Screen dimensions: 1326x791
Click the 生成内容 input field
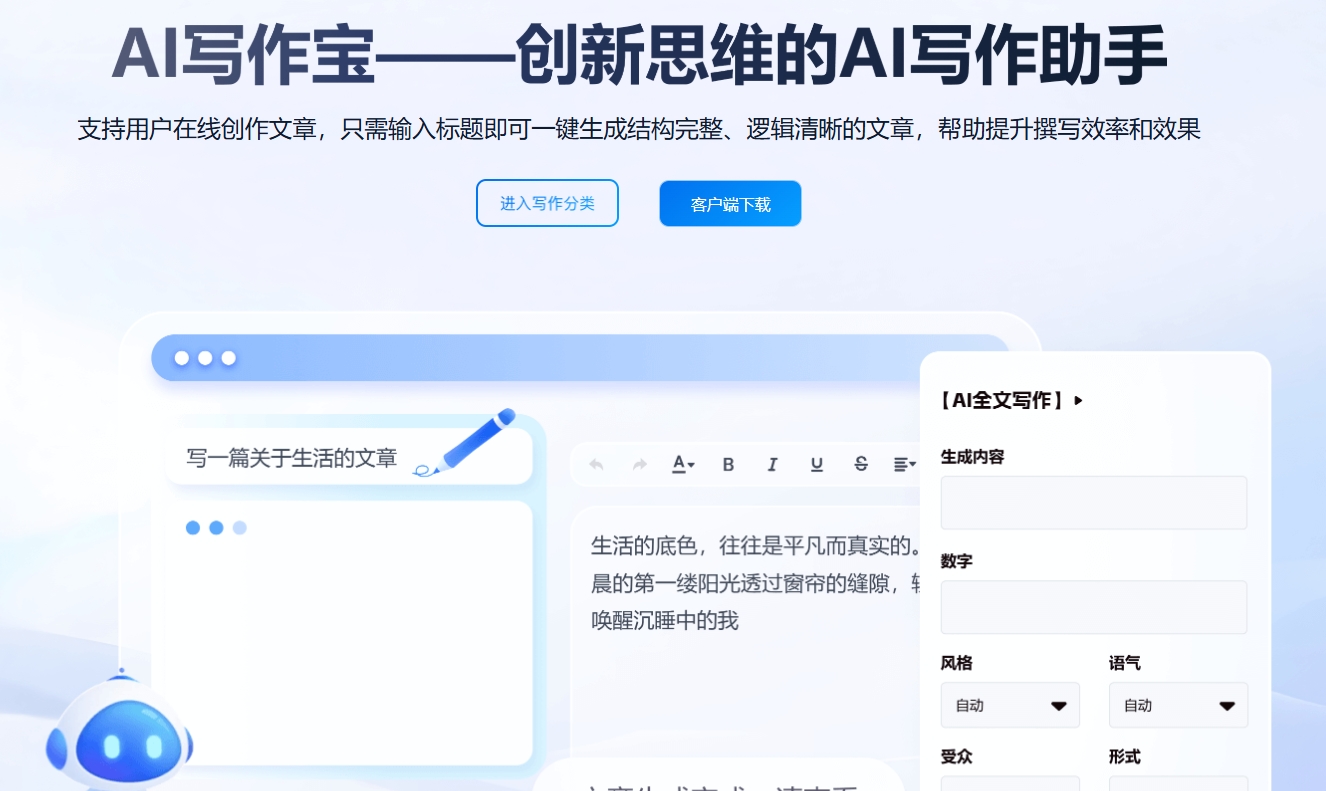click(x=1094, y=502)
